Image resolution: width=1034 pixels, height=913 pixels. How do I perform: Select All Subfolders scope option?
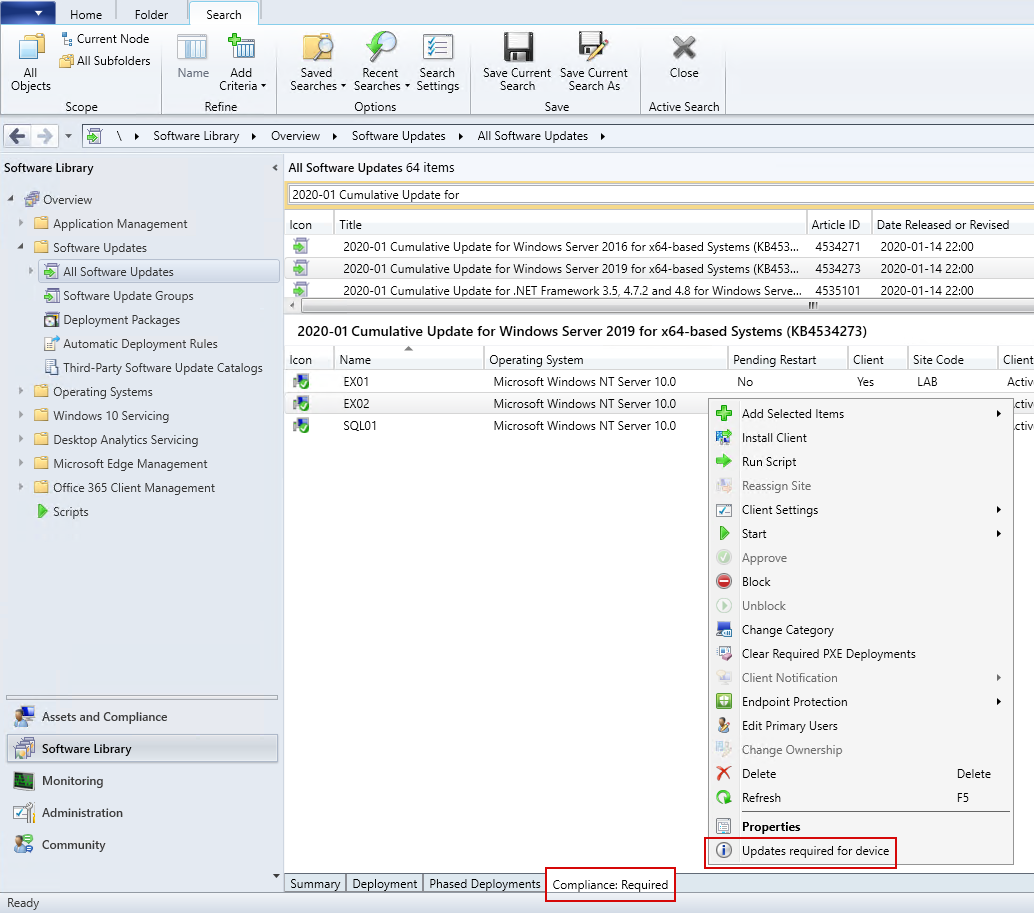106,61
